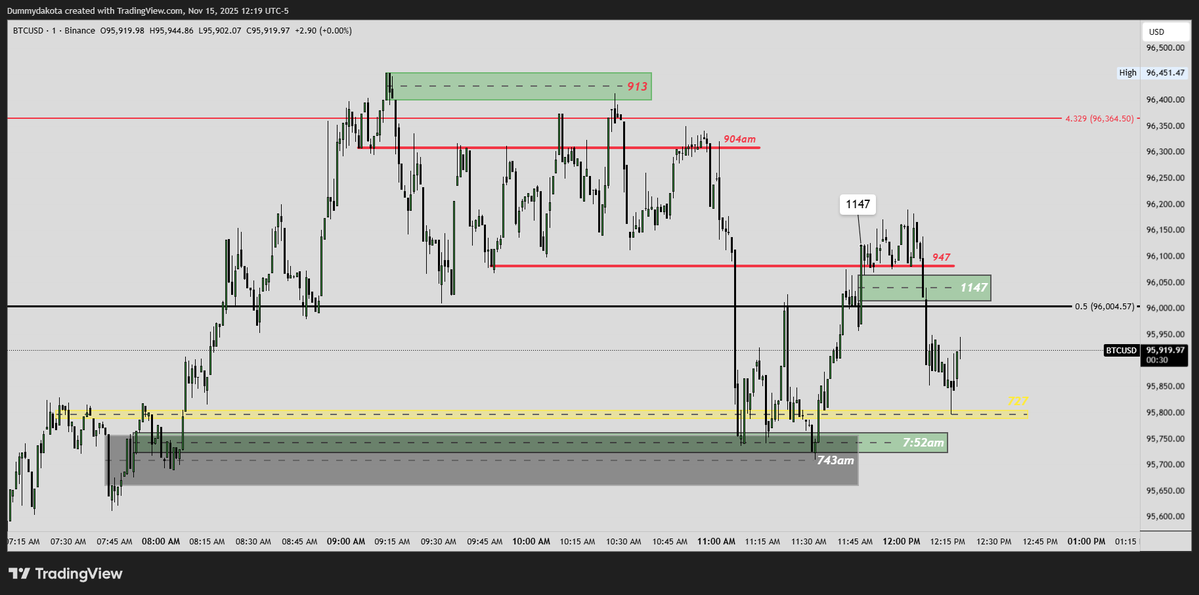The width and height of the screenshot is (1199, 595).
Task: Click the low value L95,902.07 in header
Action: click(218, 31)
